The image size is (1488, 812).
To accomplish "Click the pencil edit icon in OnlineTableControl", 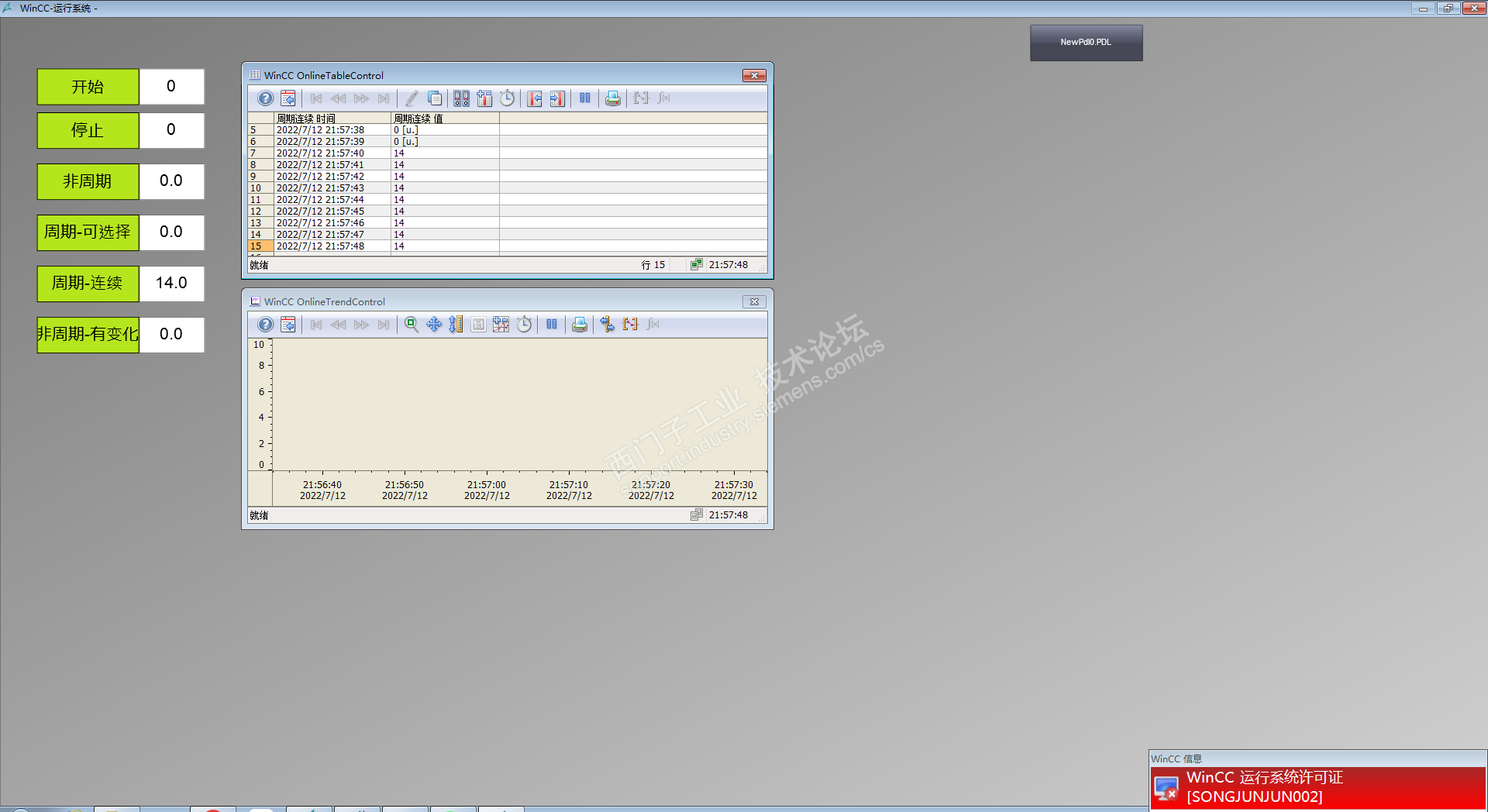I will 412,98.
